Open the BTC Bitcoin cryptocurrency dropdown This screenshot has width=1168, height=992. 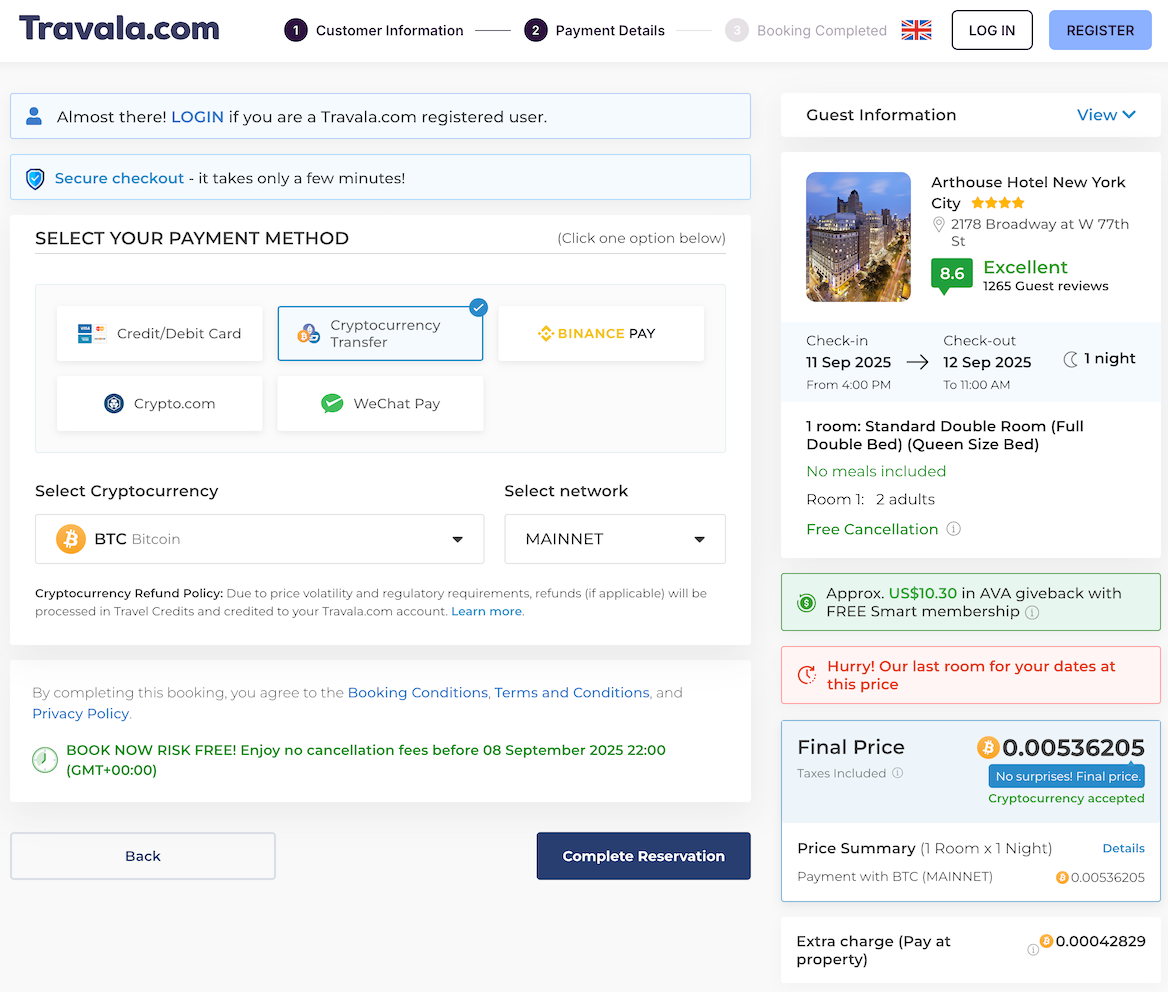coord(259,538)
